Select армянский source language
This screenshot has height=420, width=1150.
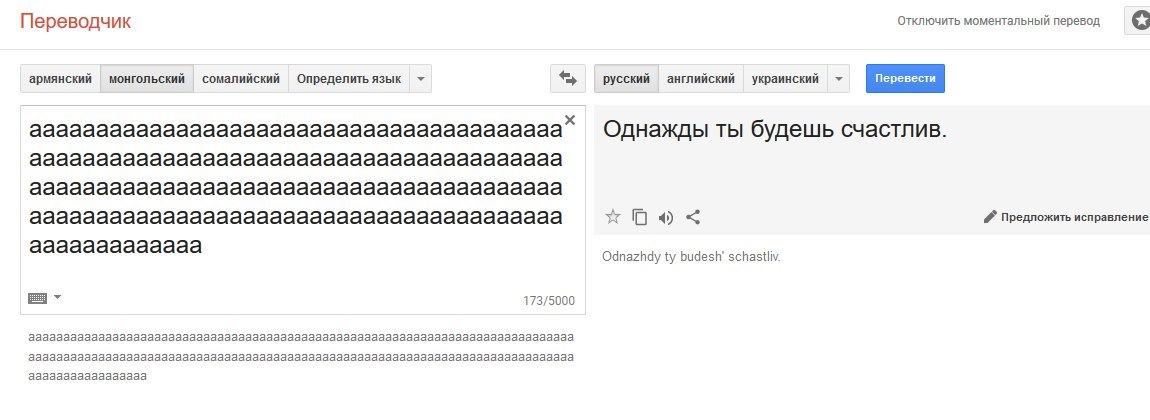60,78
